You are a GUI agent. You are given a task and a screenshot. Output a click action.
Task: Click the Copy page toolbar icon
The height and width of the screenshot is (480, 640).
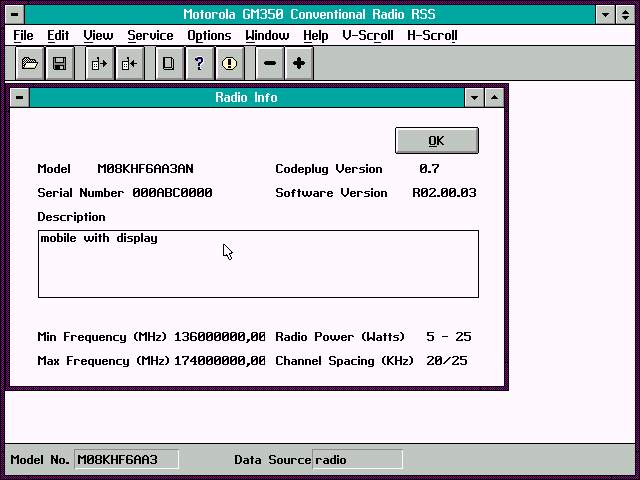[x=169, y=63]
